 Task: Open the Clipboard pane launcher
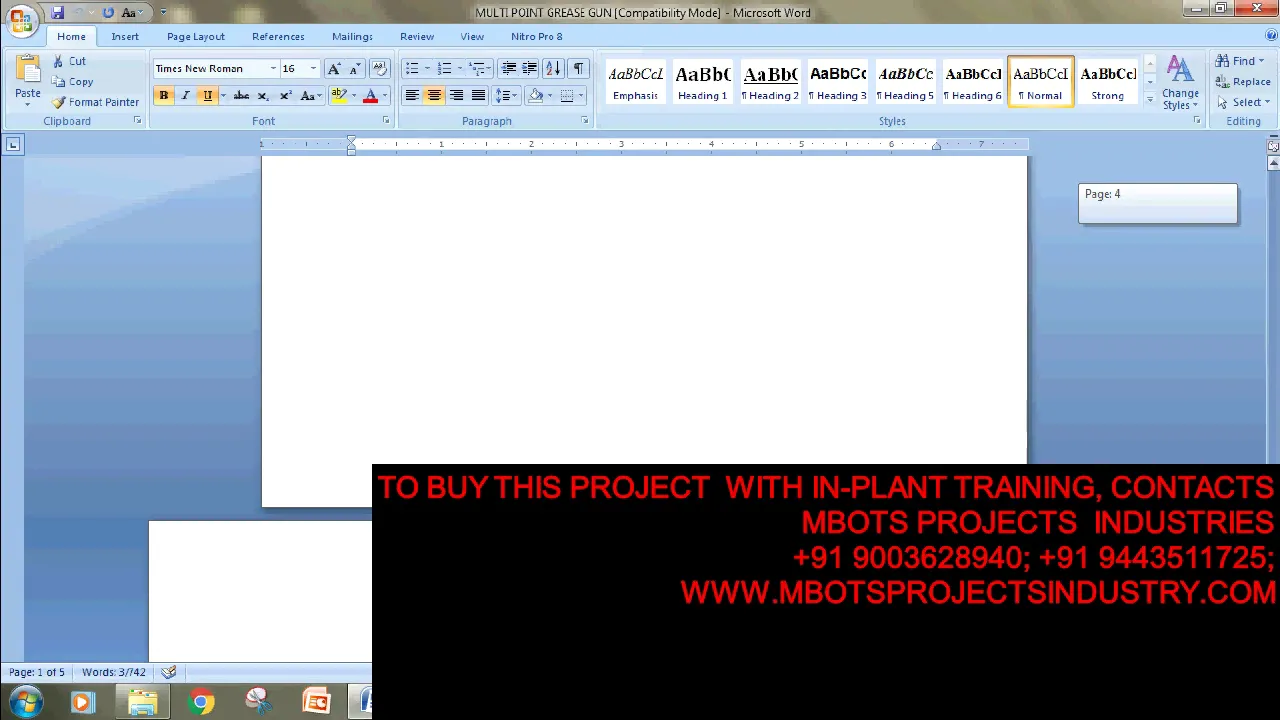[x=137, y=121]
